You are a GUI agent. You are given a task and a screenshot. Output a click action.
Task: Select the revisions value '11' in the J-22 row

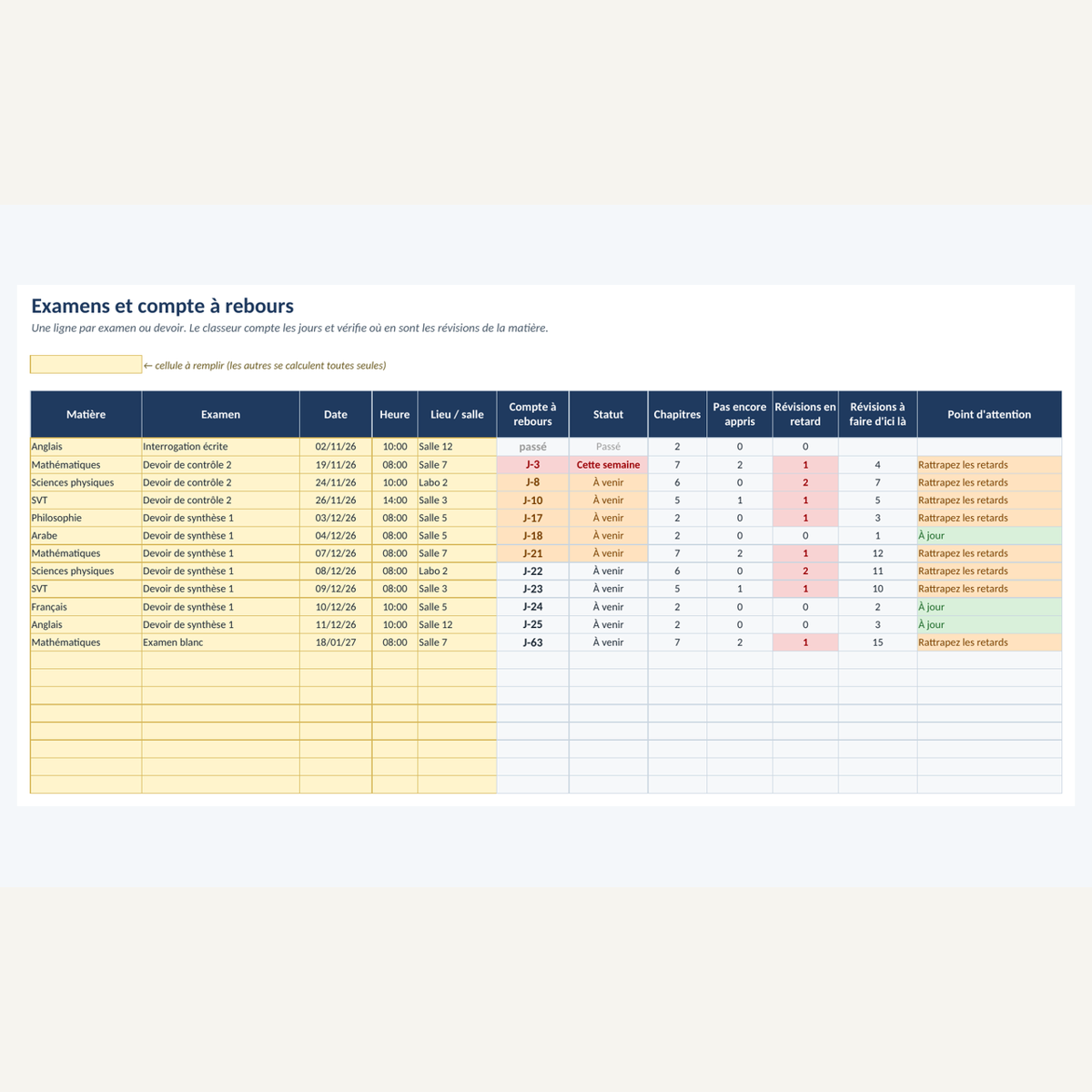878,571
